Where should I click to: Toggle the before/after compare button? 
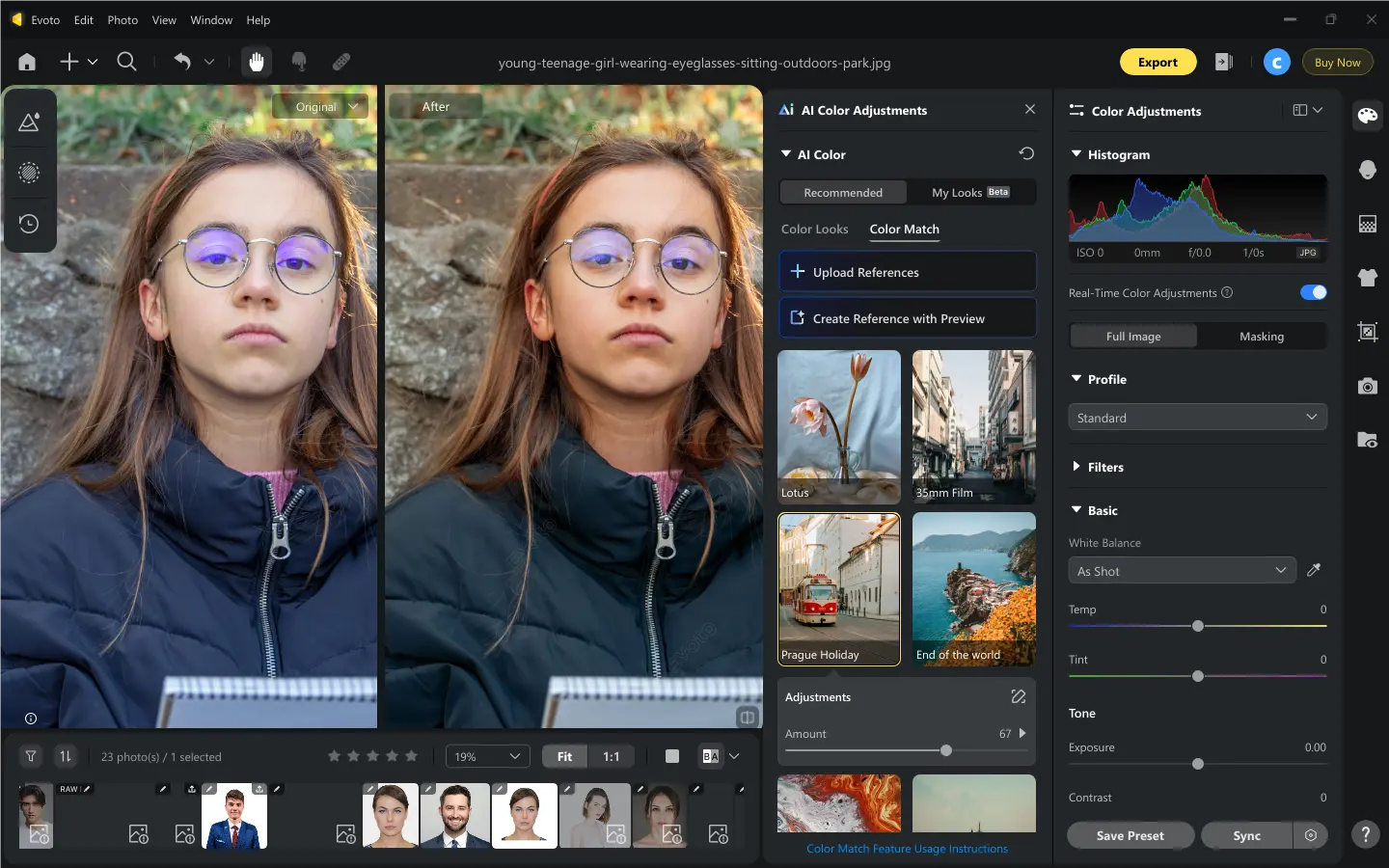tap(711, 756)
